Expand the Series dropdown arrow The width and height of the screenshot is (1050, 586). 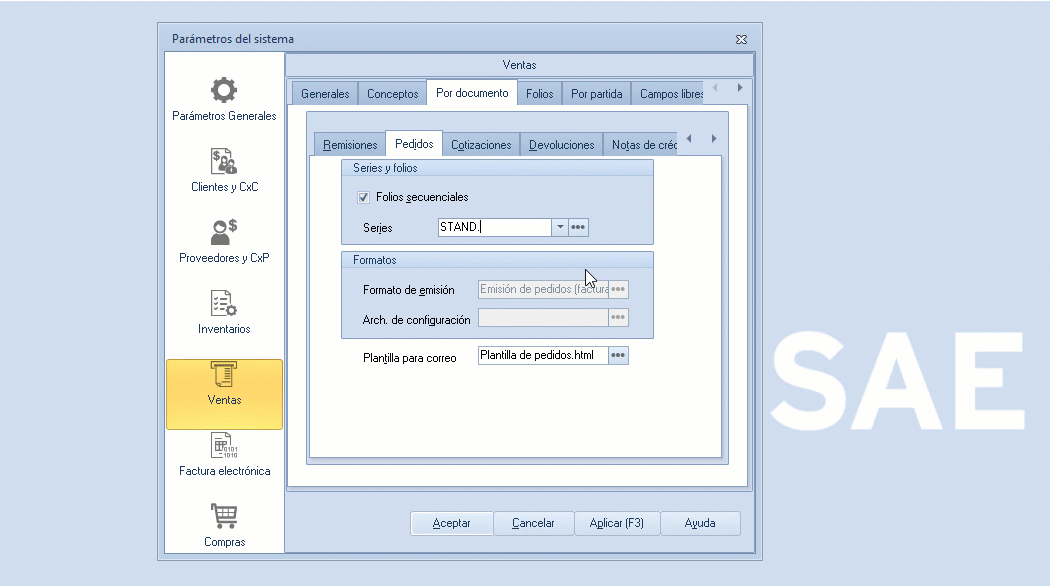point(560,227)
